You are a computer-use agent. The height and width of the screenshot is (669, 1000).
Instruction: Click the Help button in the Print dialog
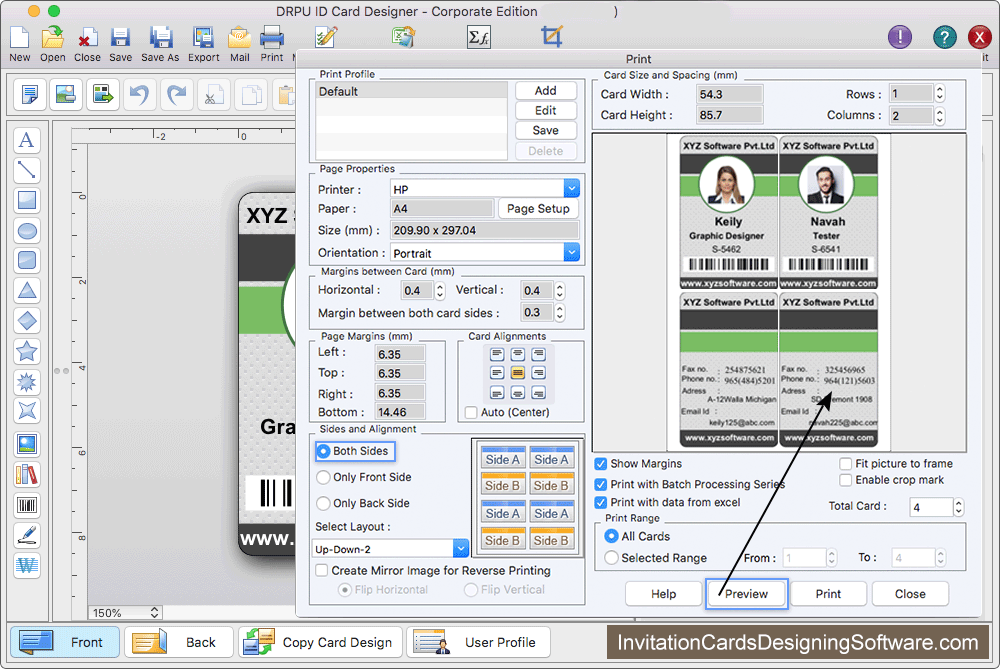pyautogui.click(x=663, y=594)
